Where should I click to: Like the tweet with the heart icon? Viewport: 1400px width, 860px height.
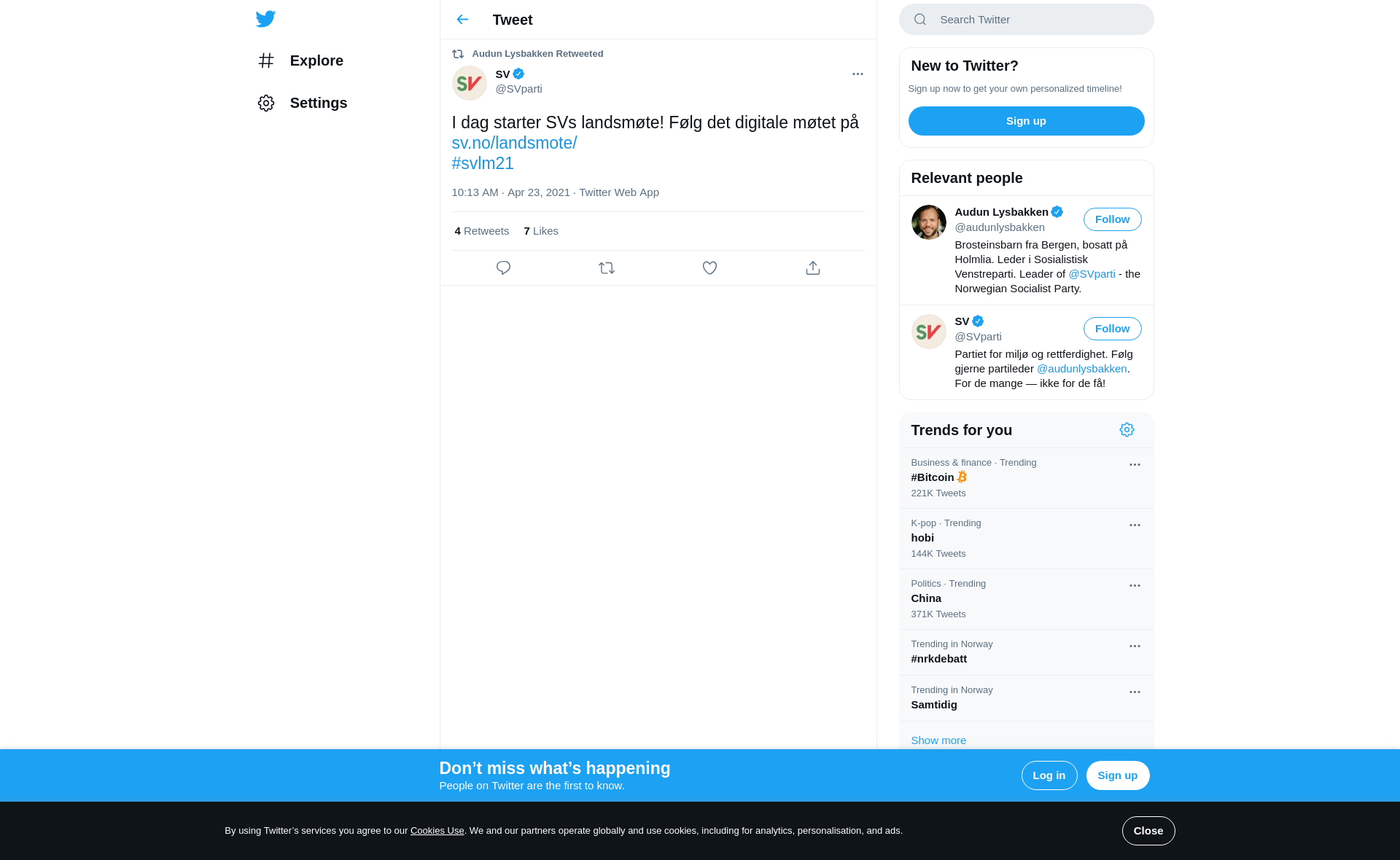pos(709,268)
